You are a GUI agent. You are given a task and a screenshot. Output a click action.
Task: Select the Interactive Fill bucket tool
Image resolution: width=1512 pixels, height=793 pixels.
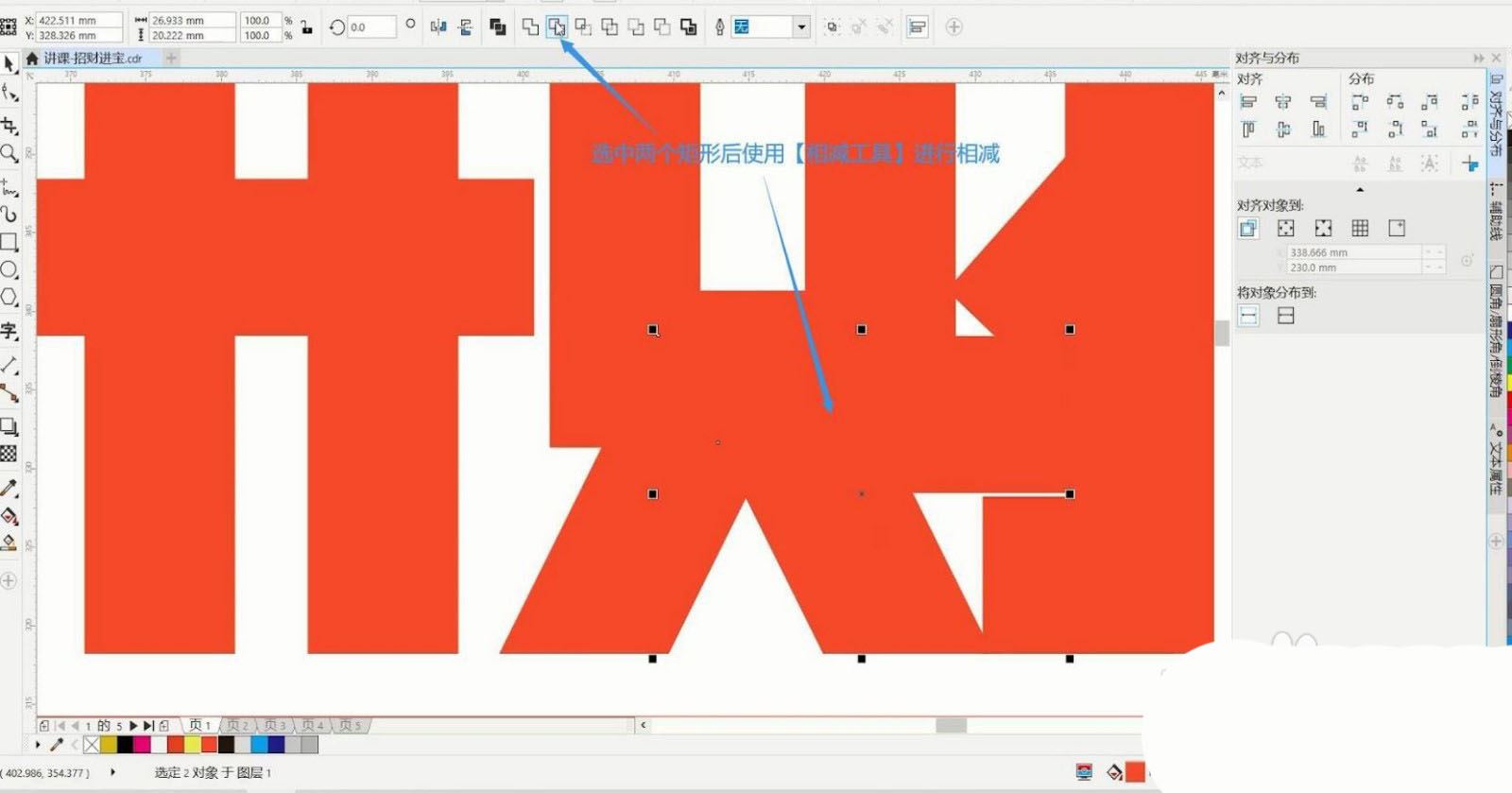coord(9,516)
